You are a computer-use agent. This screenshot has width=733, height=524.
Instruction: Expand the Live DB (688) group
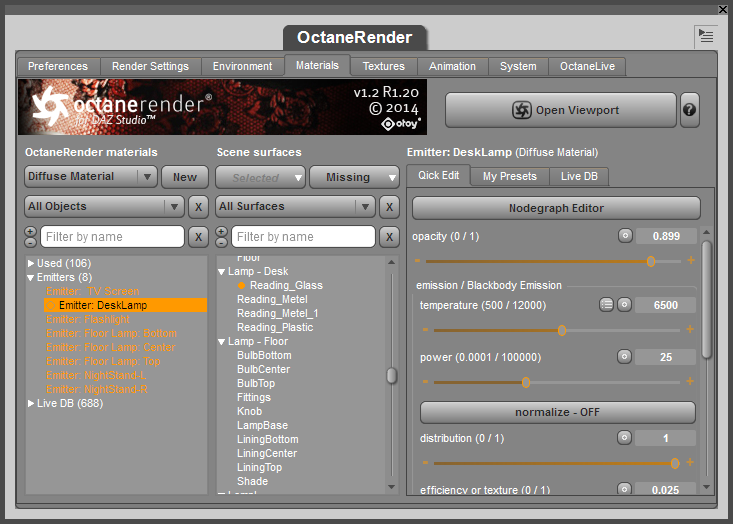[x=31, y=403]
